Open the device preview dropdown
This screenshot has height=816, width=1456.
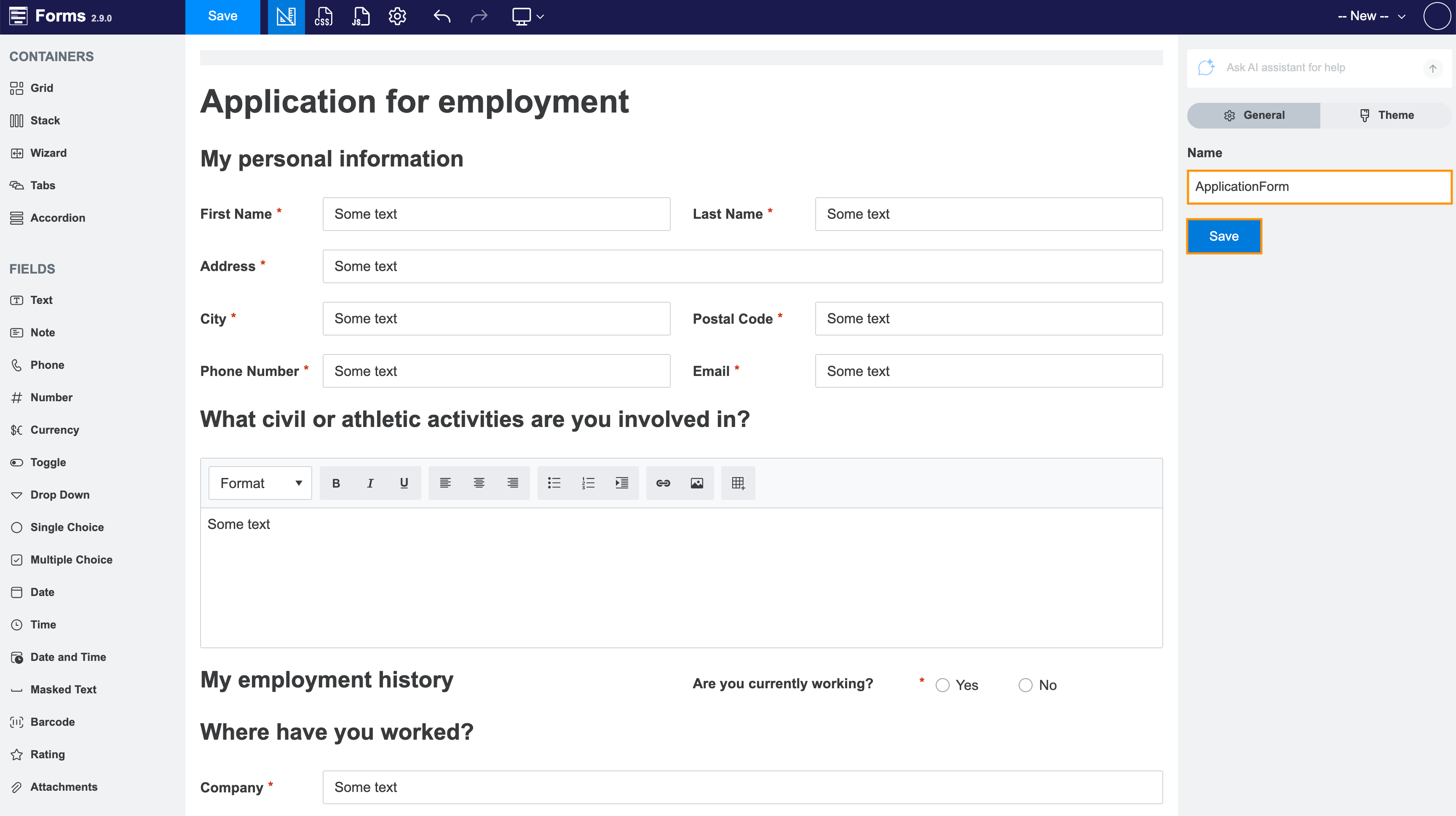(x=527, y=16)
